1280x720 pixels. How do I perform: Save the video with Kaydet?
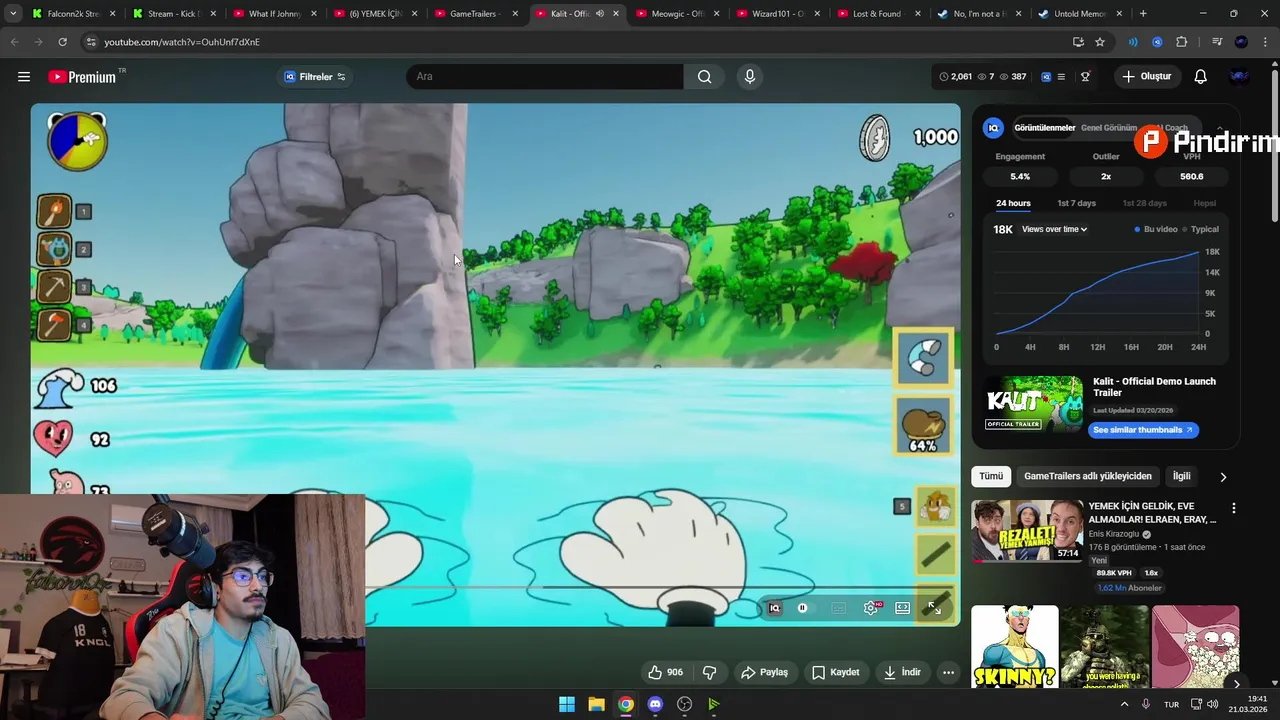click(836, 672)
